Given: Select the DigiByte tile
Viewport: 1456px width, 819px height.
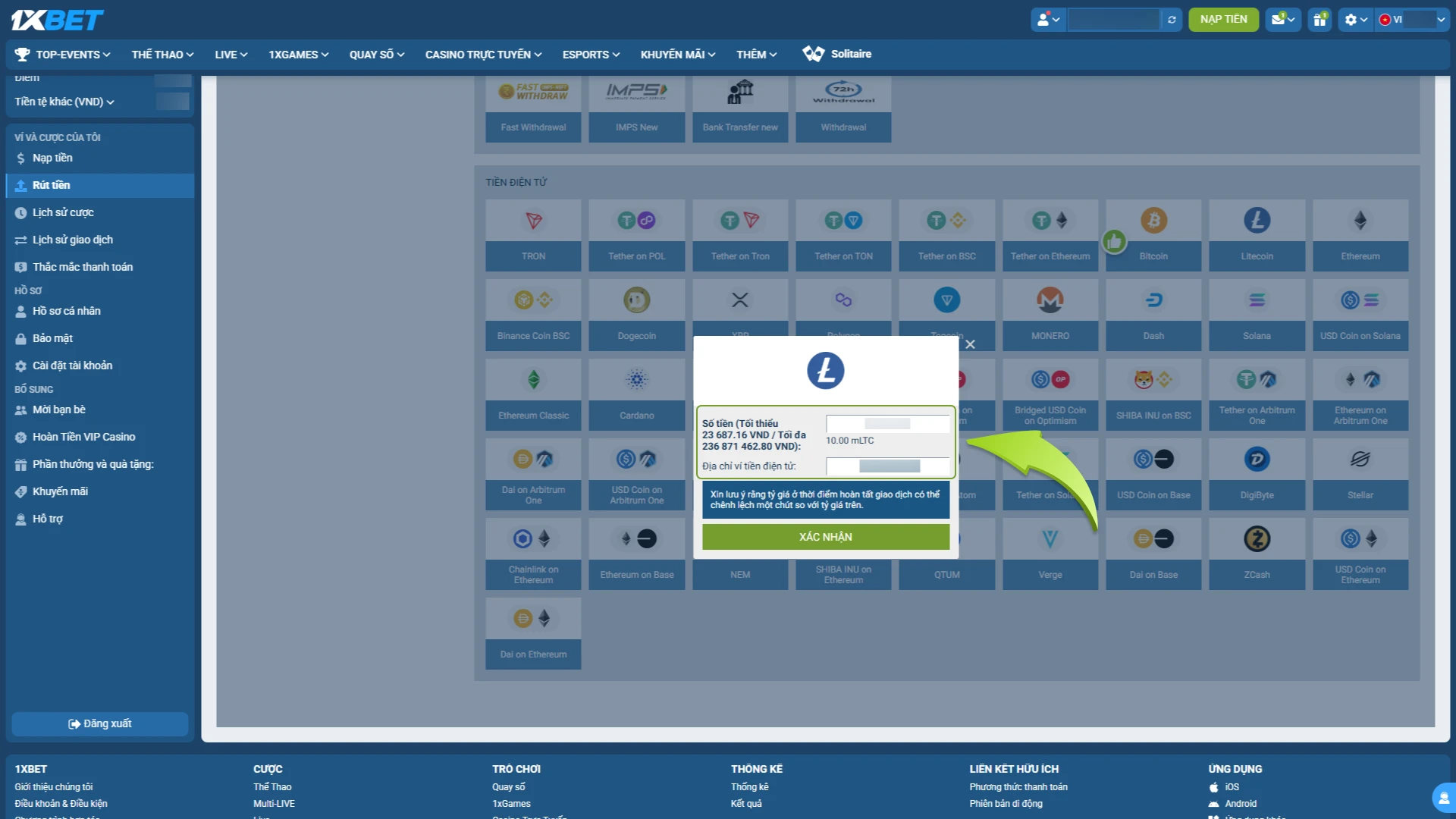Looking at the screenshot, I should coord(1257,474).
